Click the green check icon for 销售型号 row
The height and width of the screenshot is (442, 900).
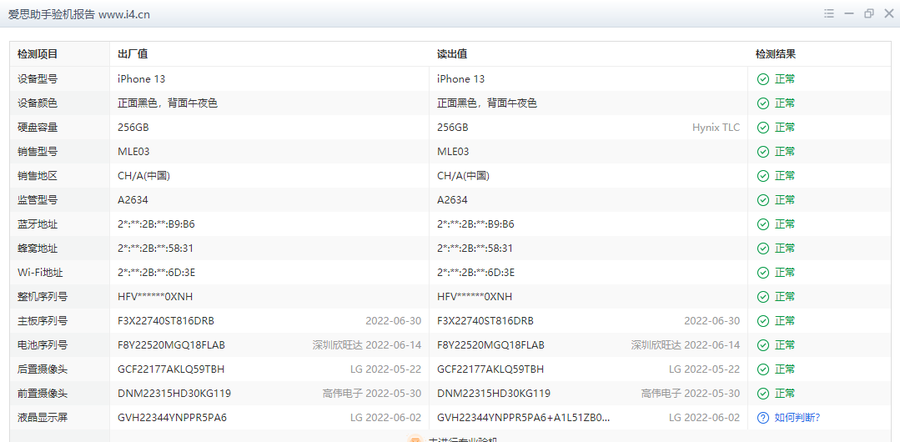pos(763,152)
